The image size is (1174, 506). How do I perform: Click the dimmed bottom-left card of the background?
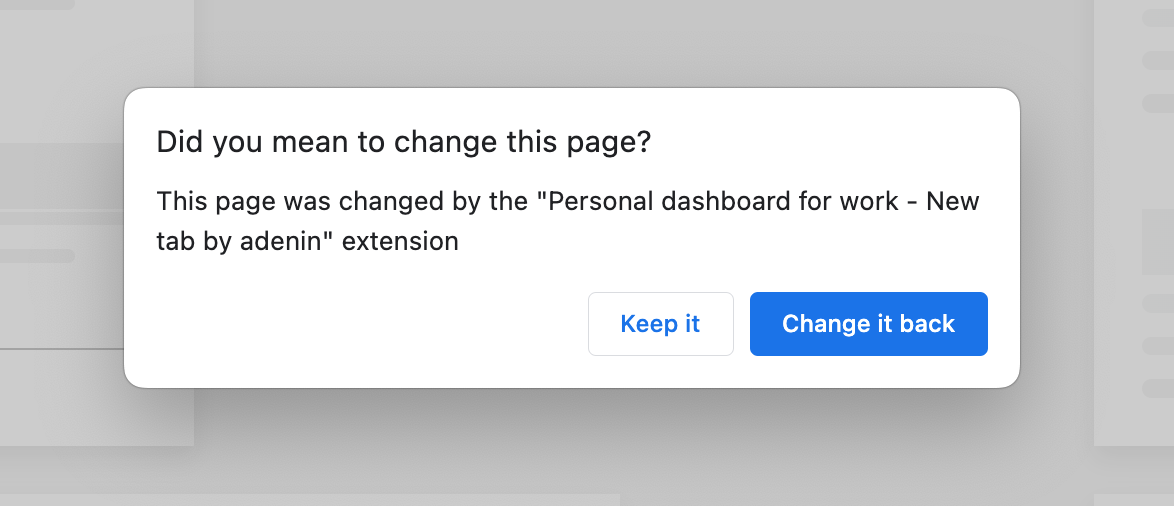click(x=97, y=398)
